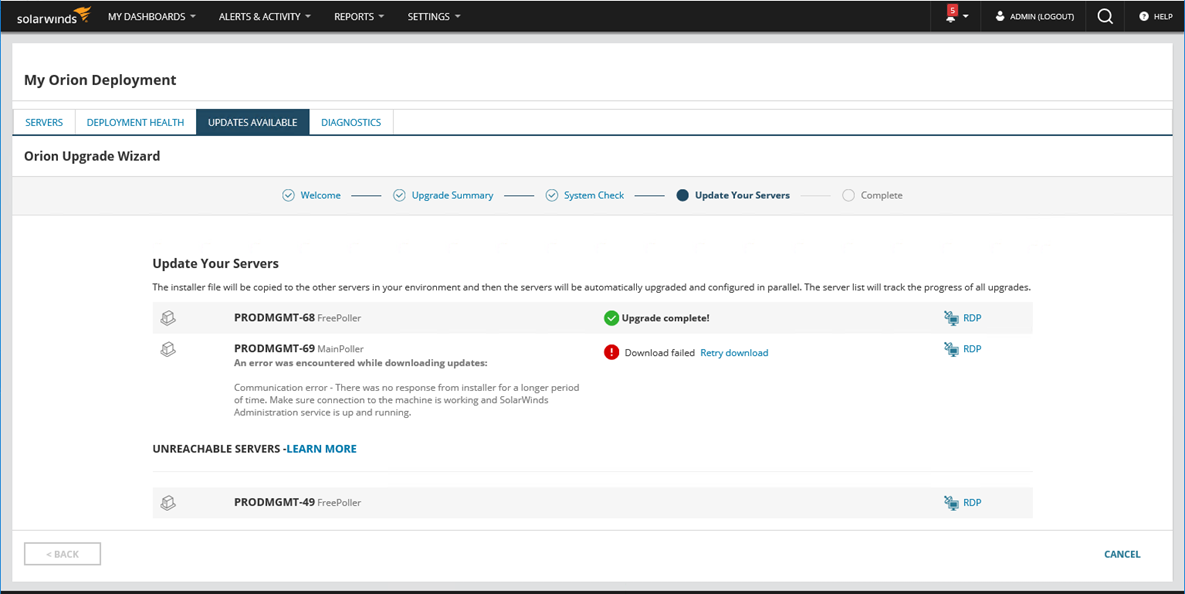Click PRODMGMT-69 server name

(x=274, y=348)
